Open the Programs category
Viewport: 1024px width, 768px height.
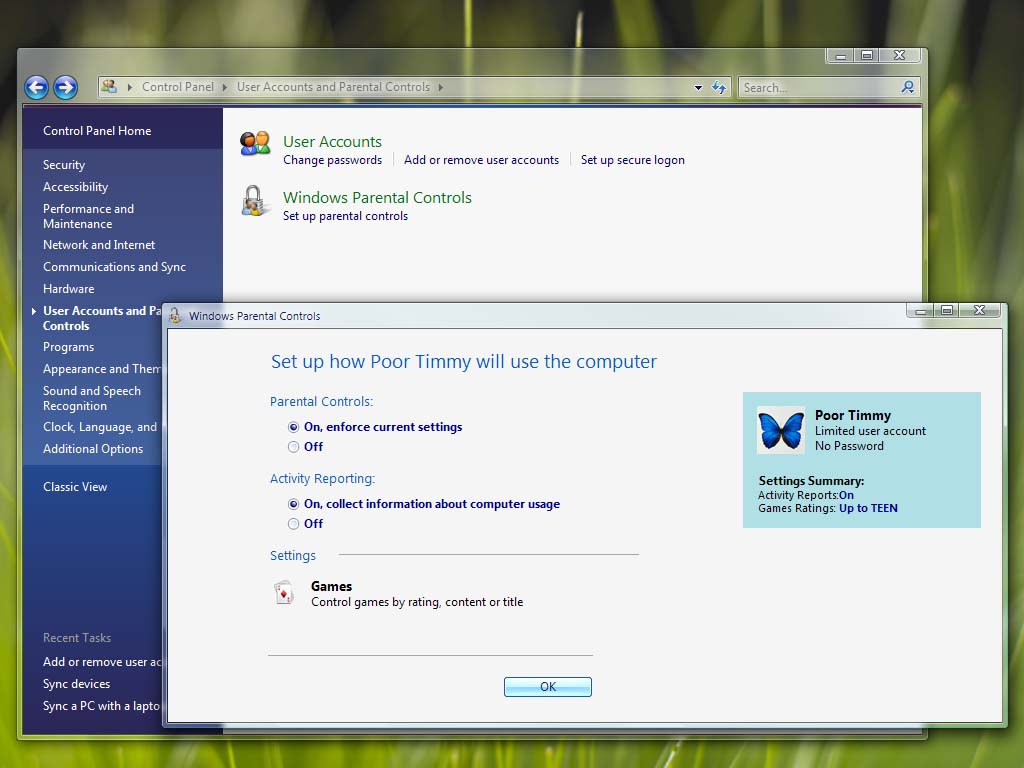tap(69, 347)
